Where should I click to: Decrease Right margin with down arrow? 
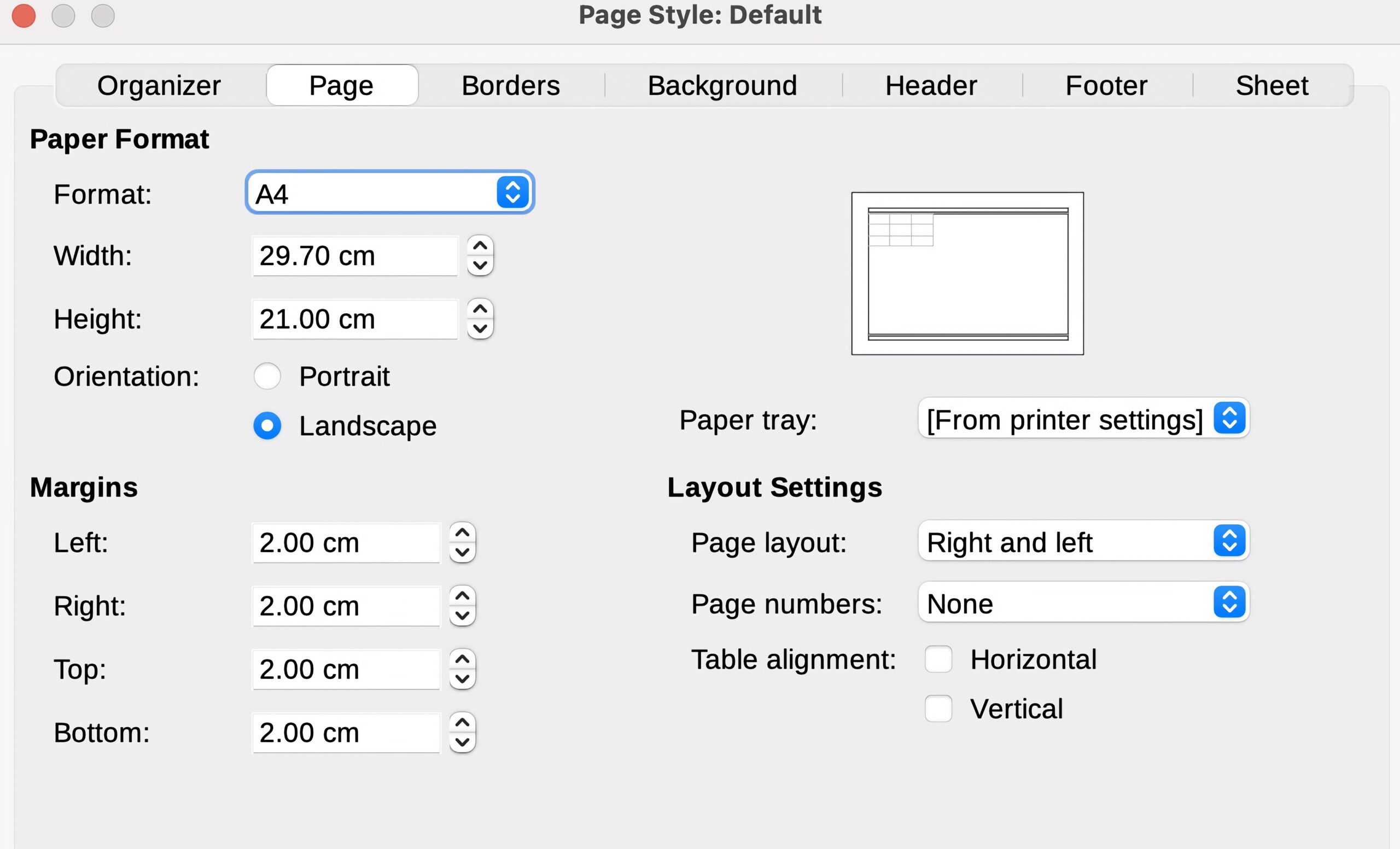[x=463, y=616]
